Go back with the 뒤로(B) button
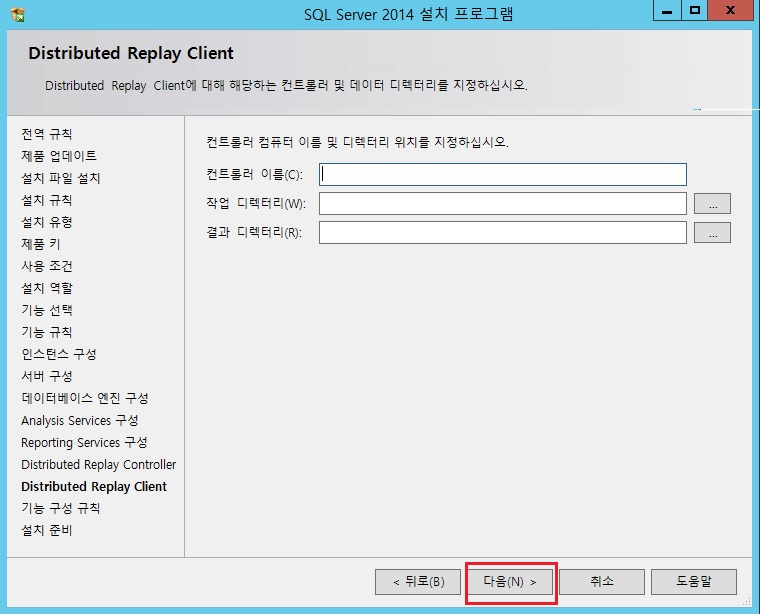This screenshot has height=616, width=760. click(418, 582)
